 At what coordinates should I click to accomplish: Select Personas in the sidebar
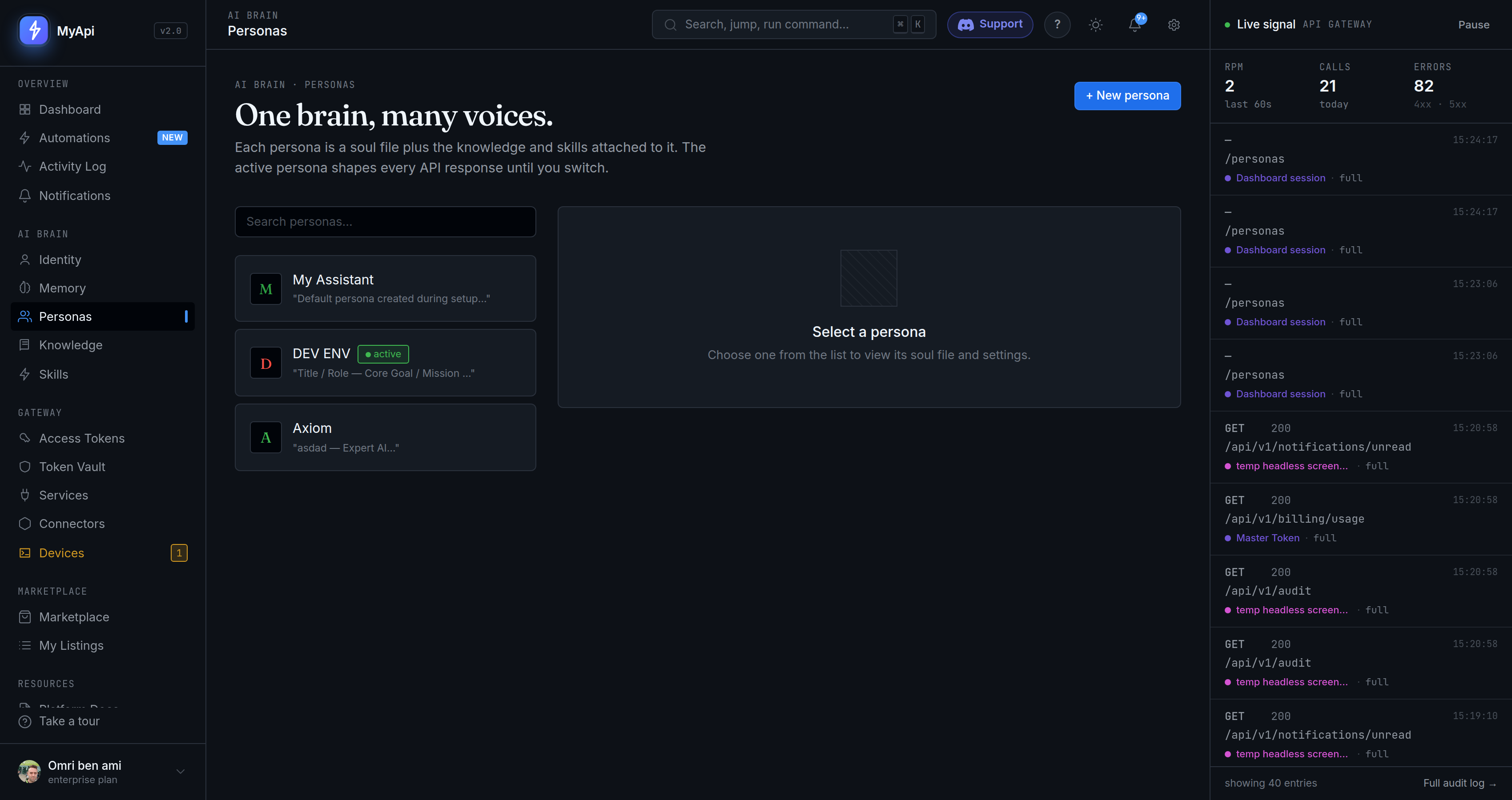(x=103, y=317)
